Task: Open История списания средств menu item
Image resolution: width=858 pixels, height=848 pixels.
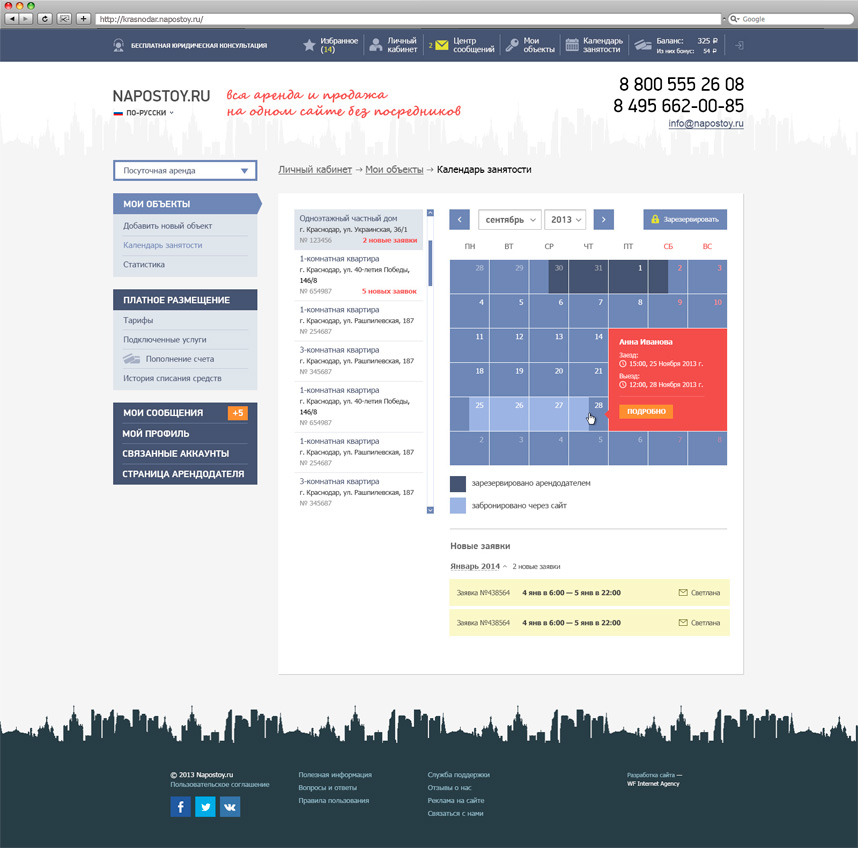Action: [x=172, y=378]
